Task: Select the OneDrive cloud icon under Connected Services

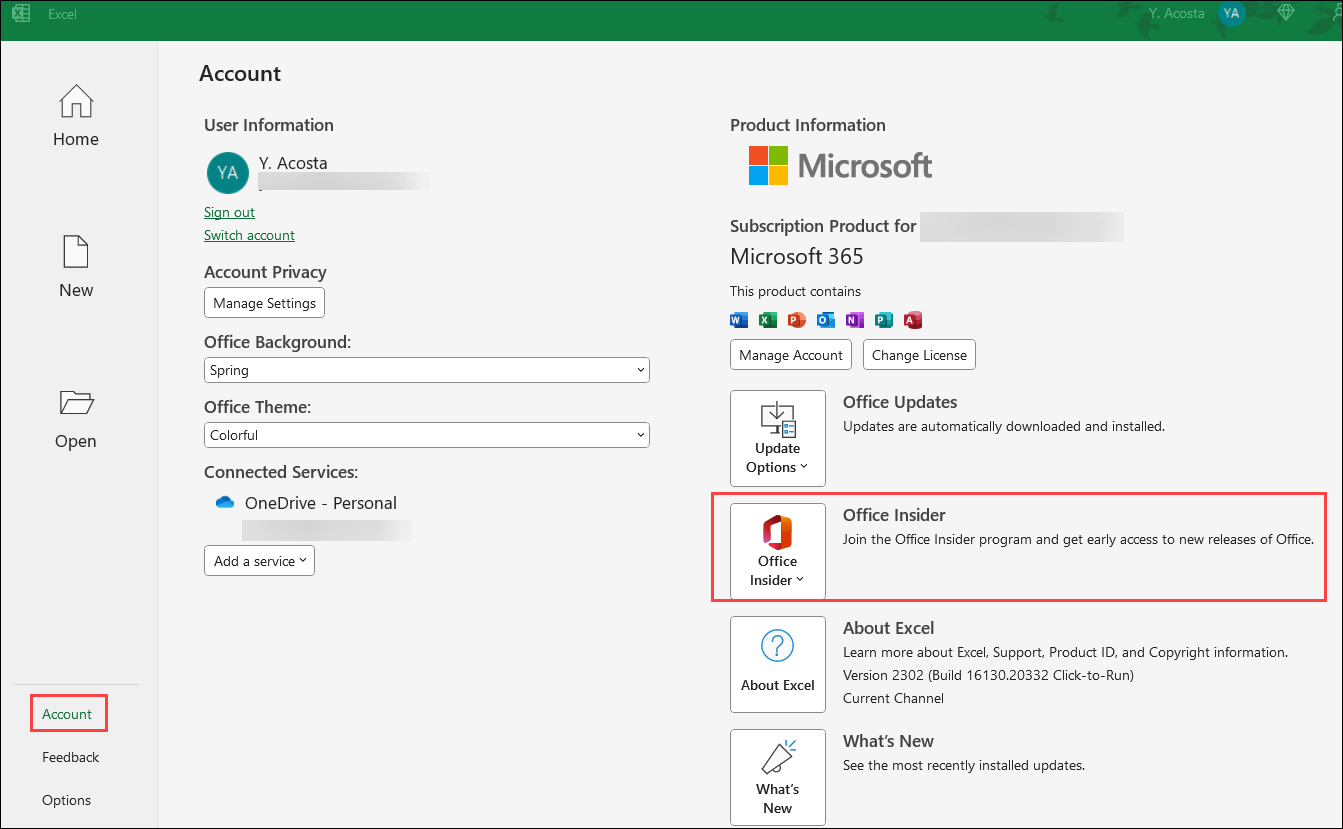Action: (224, 502)
